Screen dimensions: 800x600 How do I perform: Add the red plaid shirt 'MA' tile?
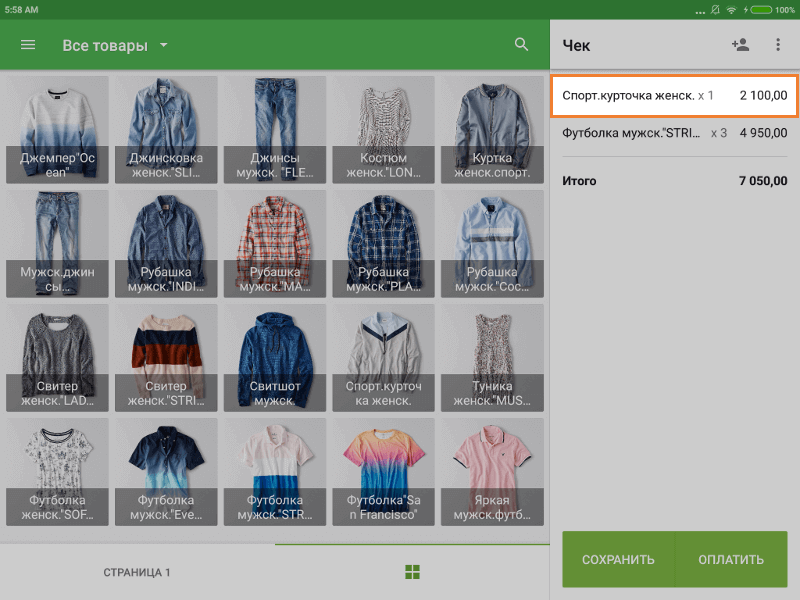[274, 244]
